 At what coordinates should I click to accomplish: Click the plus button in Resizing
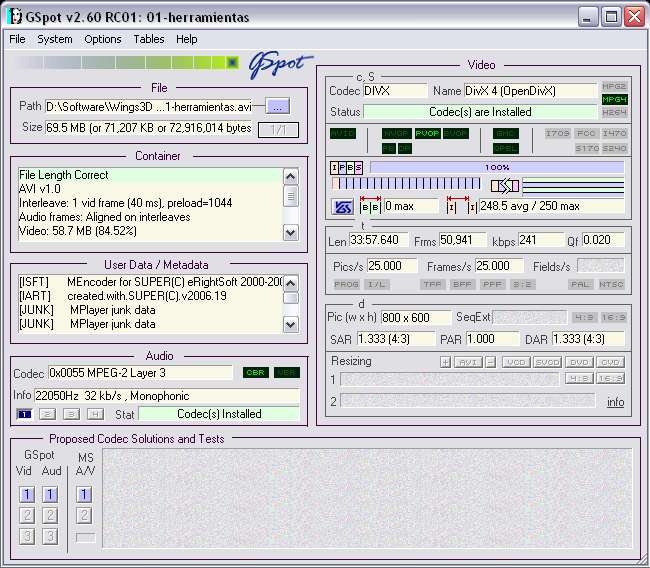coord(445,362)
